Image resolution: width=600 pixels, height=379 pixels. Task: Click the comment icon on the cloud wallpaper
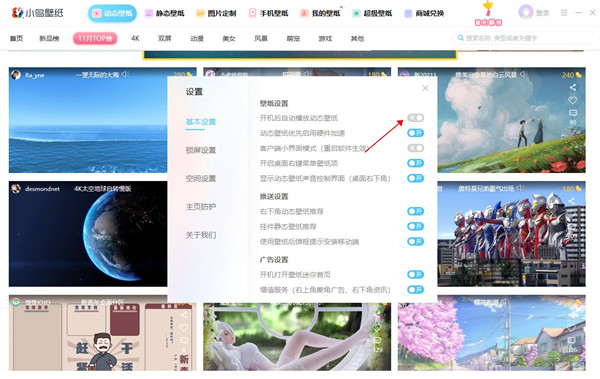tap(572, 113)
